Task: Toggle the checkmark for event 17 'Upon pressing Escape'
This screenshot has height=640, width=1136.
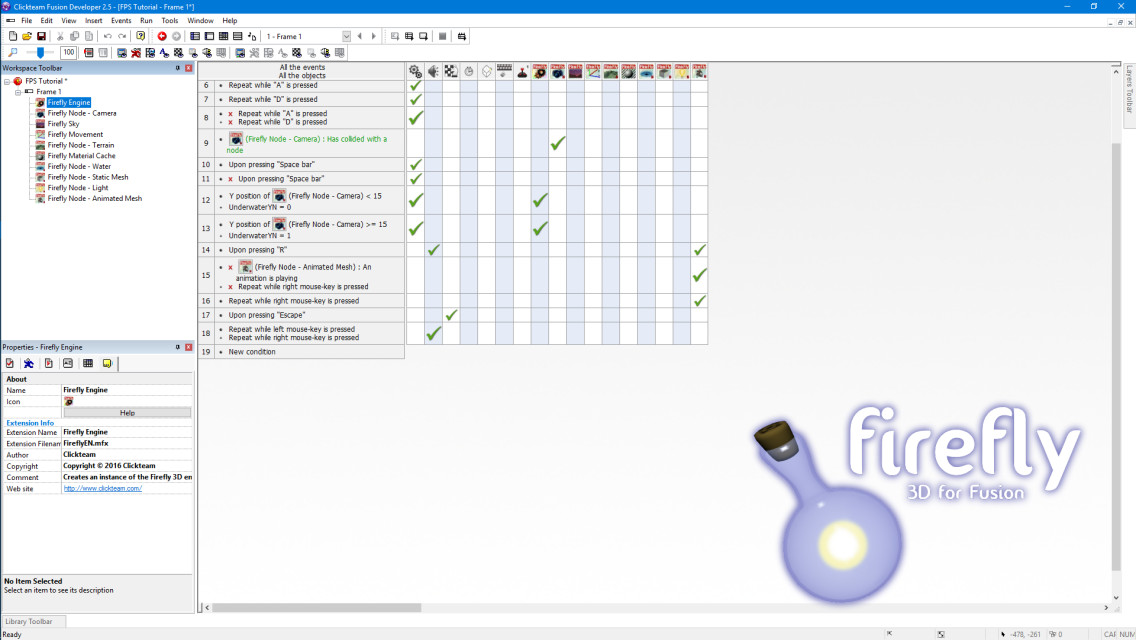Action: coord(450,314)
